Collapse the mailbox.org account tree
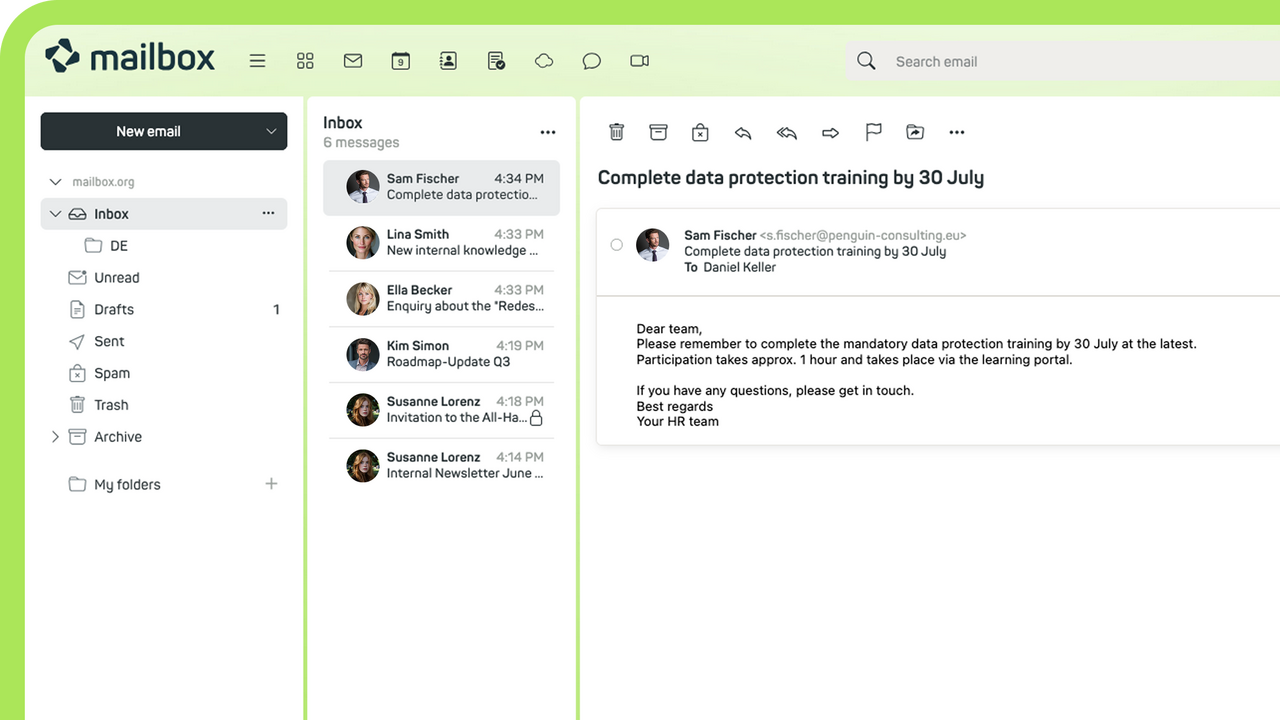This screenshot has width=1280, height=720. click(x=56, y=182)
